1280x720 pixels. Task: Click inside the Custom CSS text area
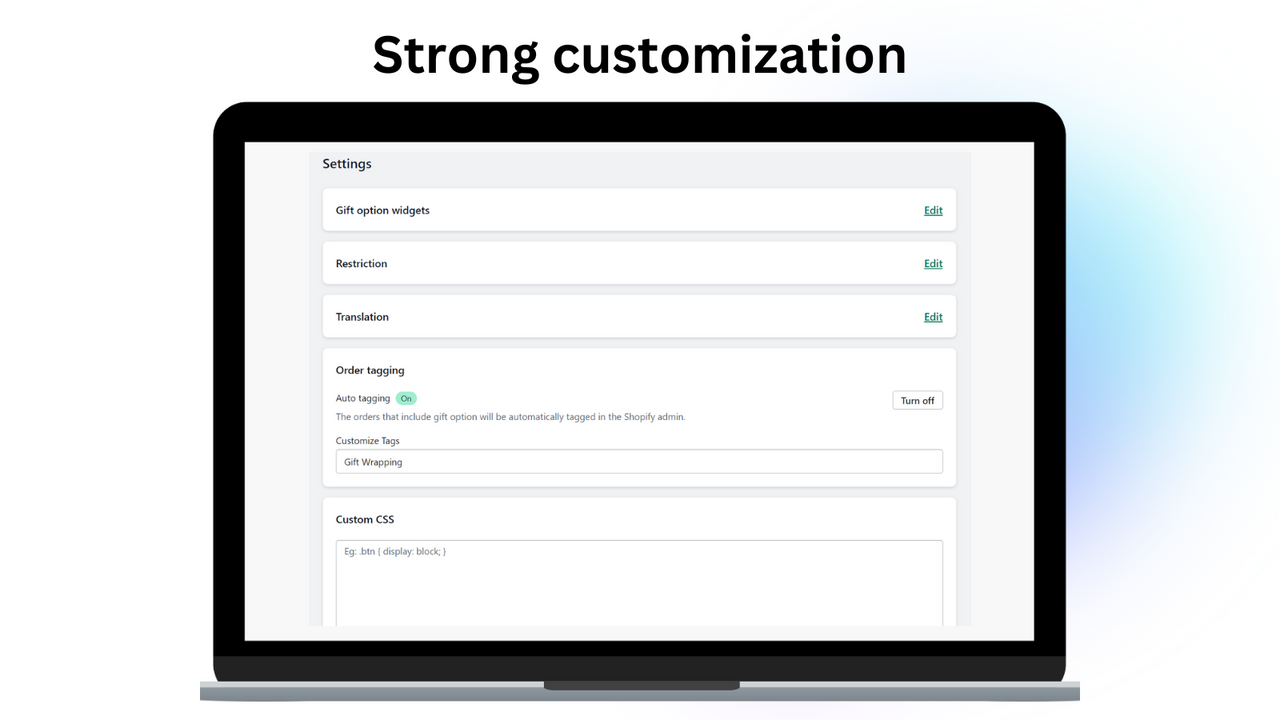pyautogui.click(x=639, y=584)
